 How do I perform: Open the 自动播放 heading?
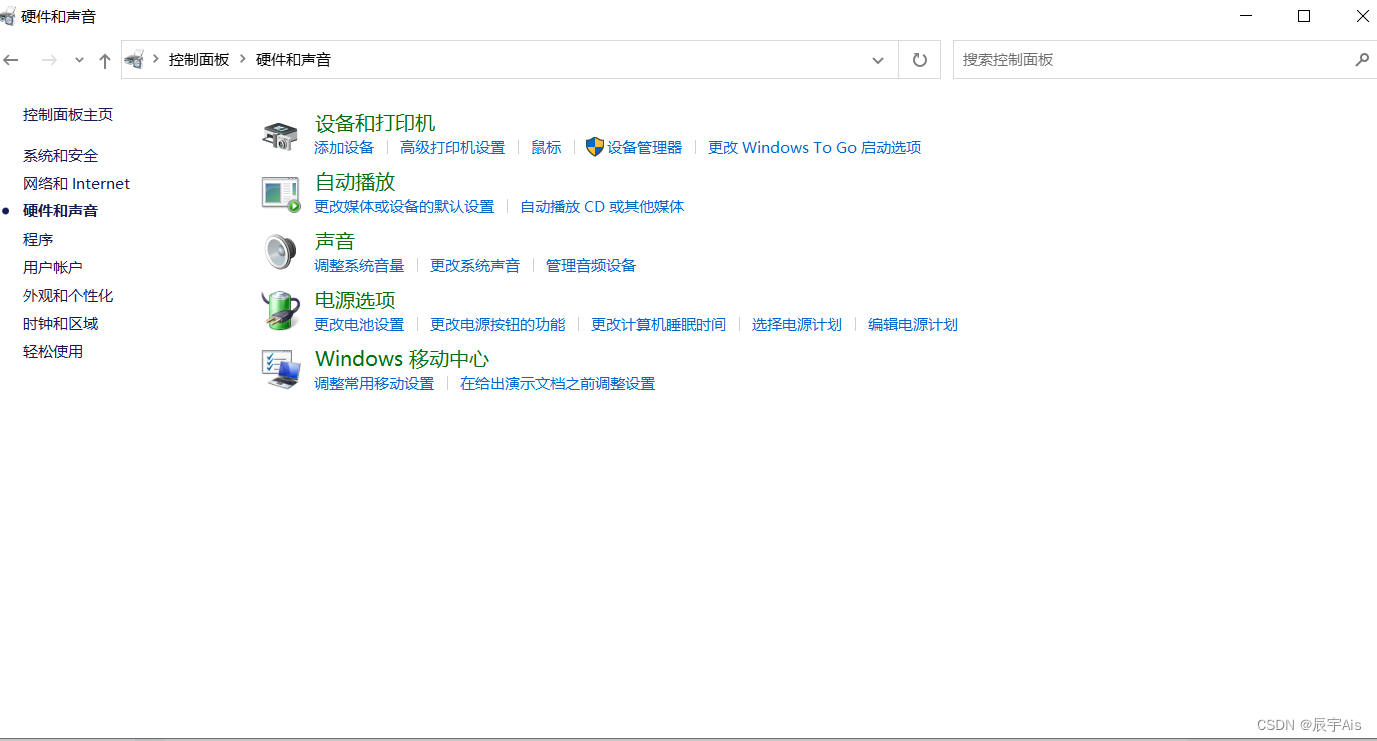pos(355,182)
